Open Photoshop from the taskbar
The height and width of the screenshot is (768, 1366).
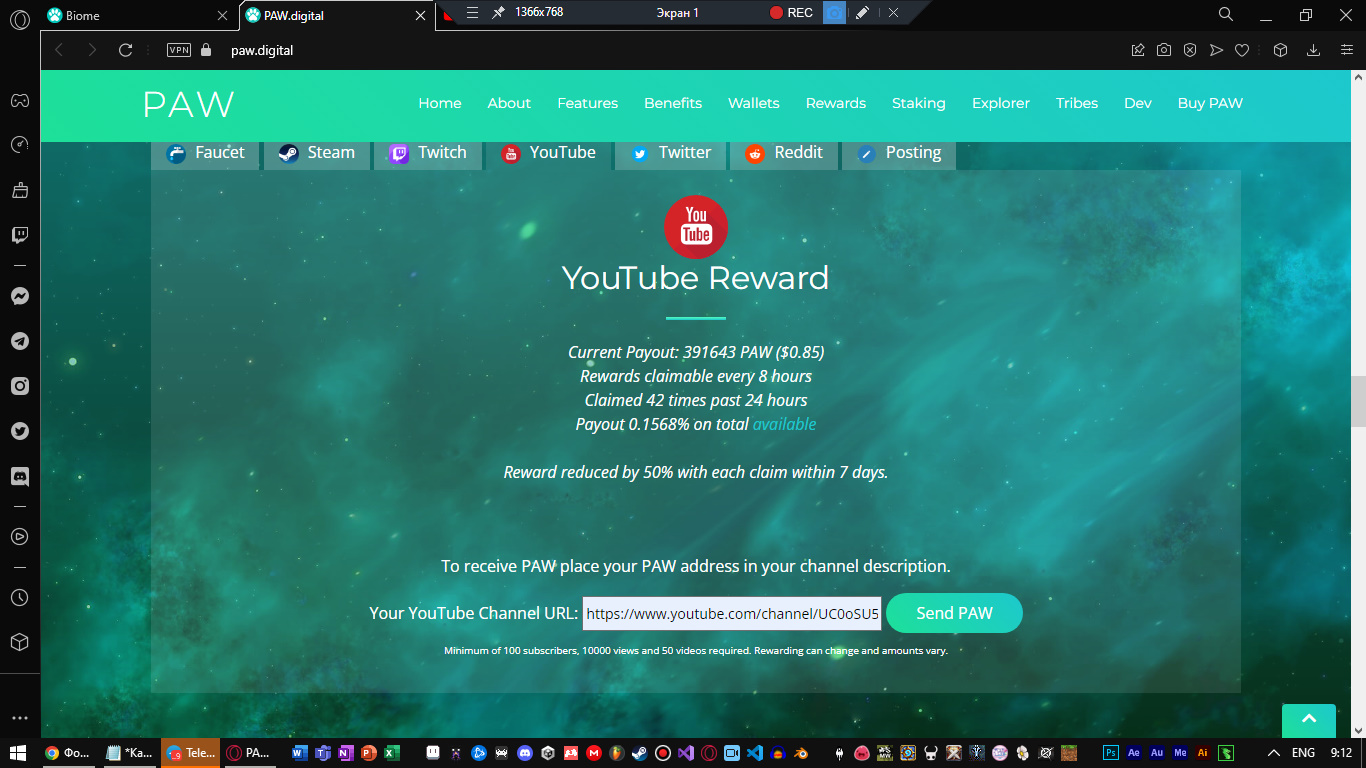[1111, 753]
